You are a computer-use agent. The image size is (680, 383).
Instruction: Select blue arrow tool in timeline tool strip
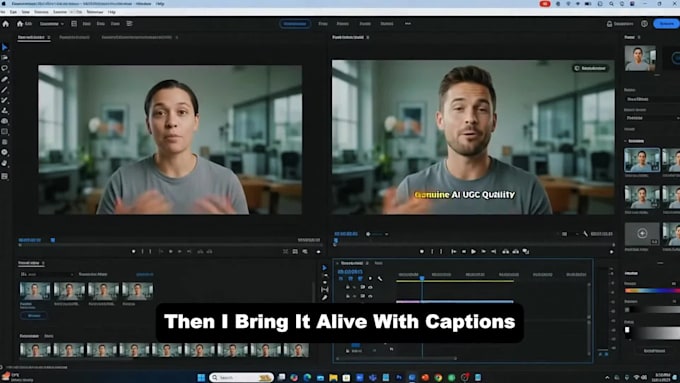[x=324, y=268]
